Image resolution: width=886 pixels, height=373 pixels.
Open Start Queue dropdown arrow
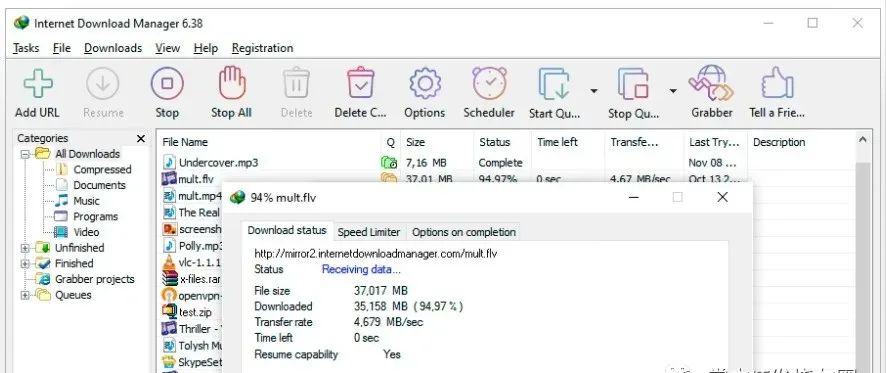pyautogui.click(x=594, y=90)
